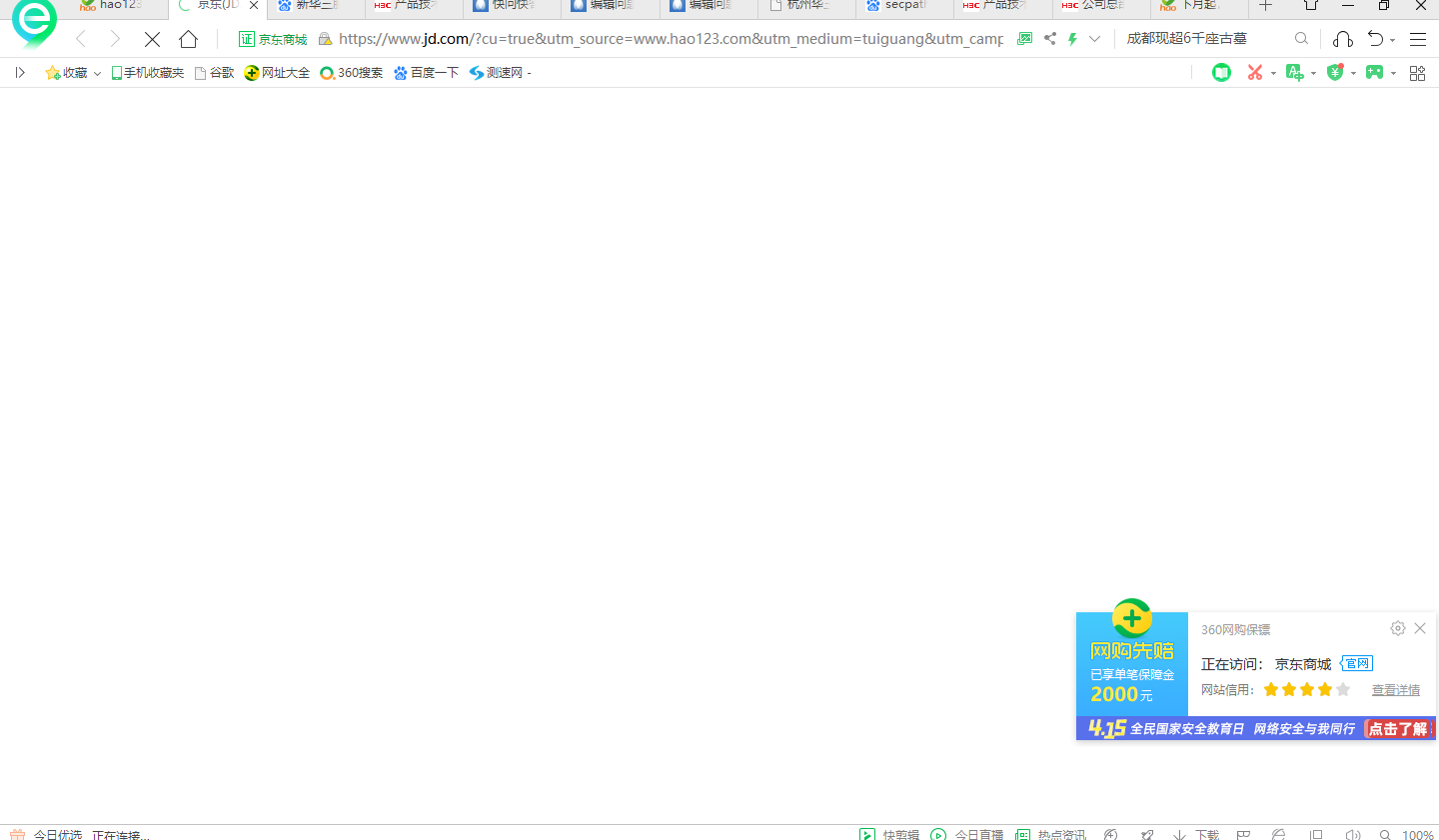The width and height of the screenshot is (1439, 840).
Task: Expand the game controller dropdown arrow
Action: 1393,74
